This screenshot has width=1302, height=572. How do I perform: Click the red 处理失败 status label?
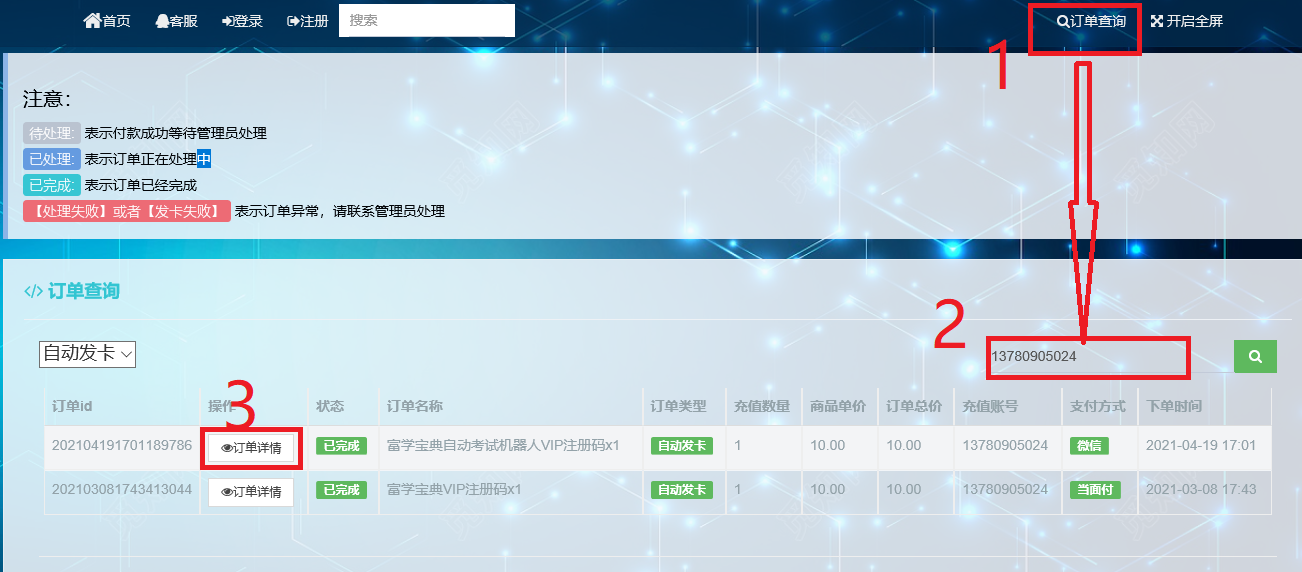(x=127, y=211)
